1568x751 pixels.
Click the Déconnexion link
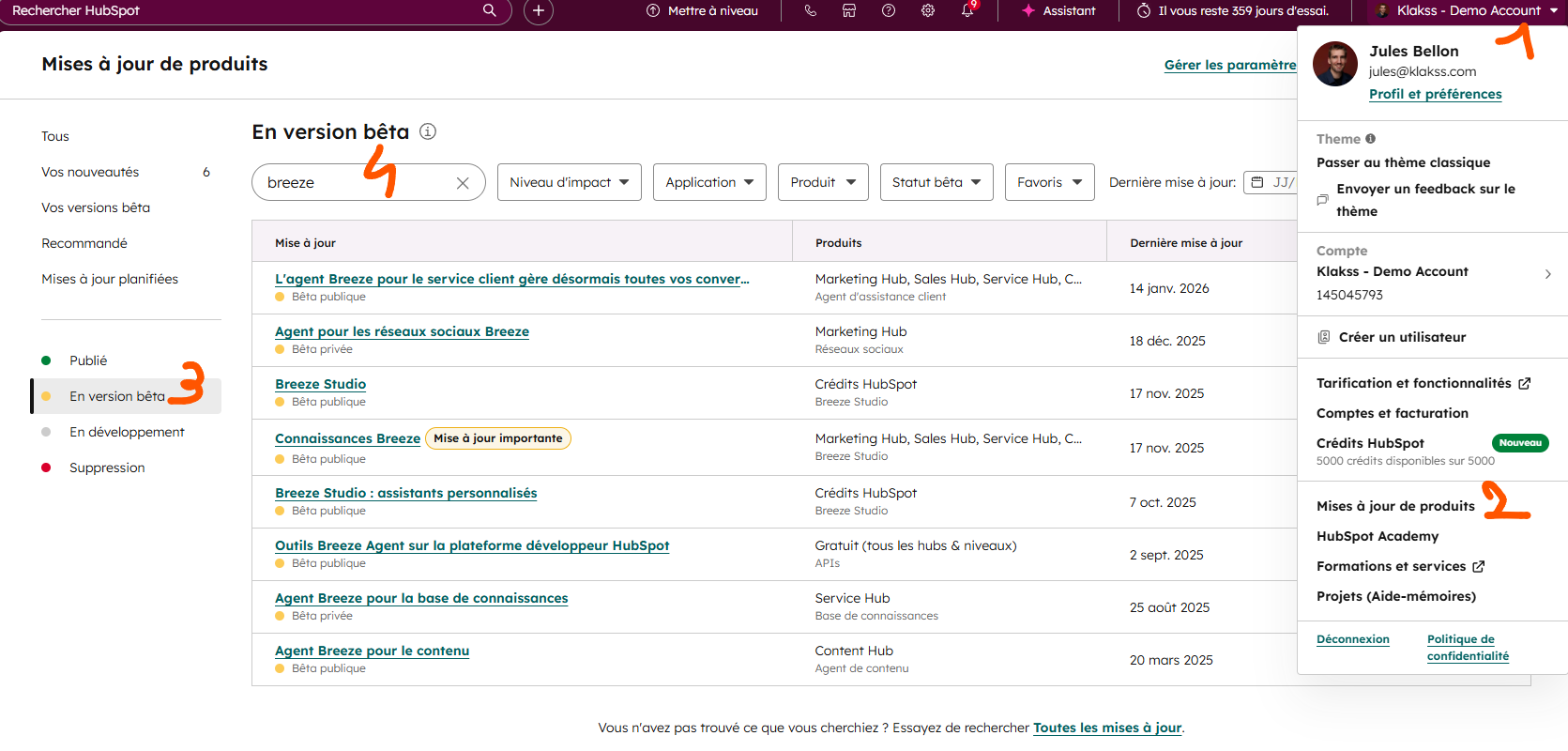(x=1352, y=639)
